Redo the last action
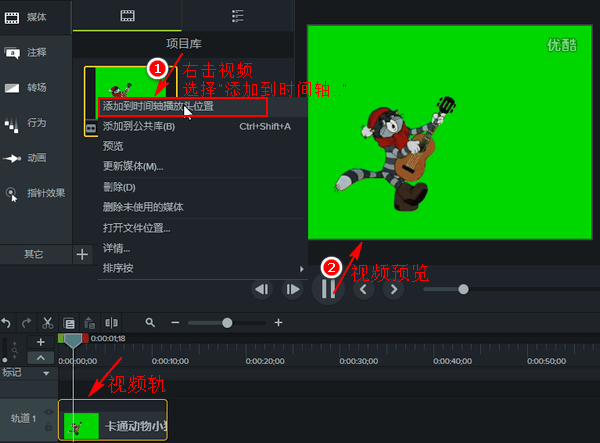This screenshot has height=443, width=600. [27, 323]
